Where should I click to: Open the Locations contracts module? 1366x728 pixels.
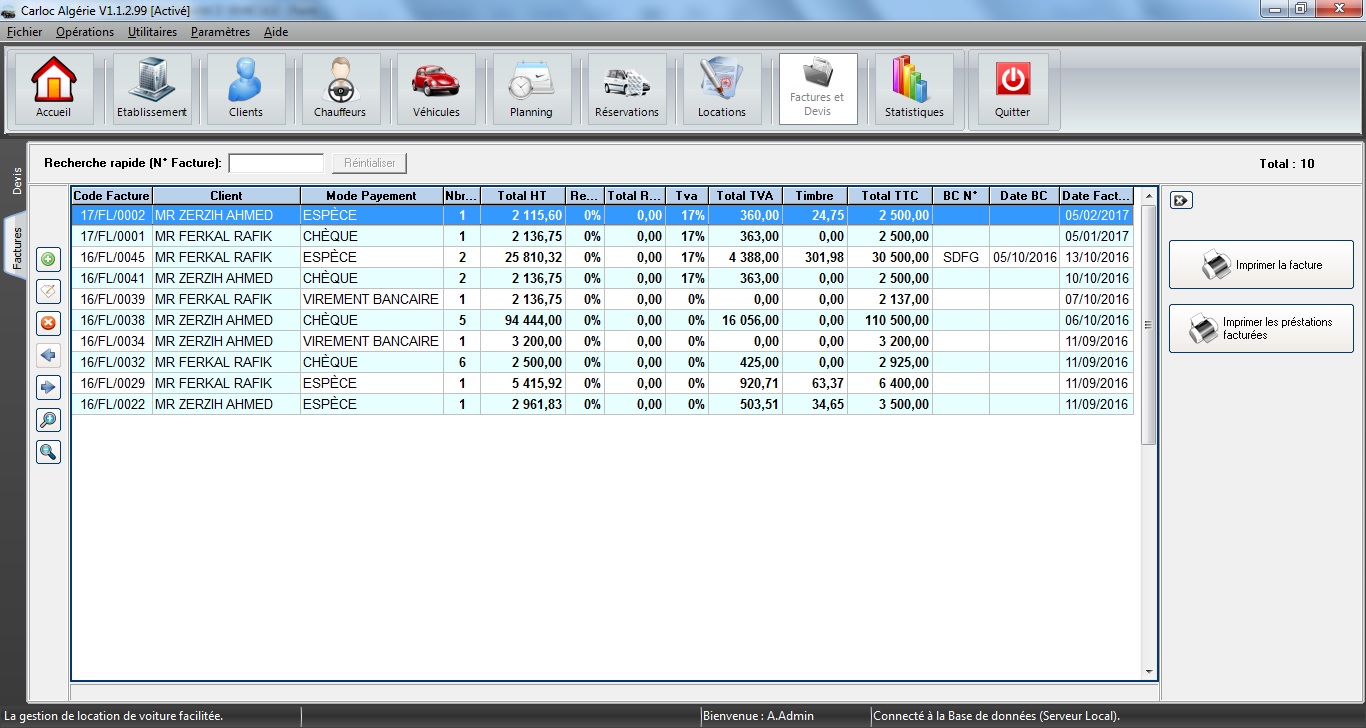point(721,89)
